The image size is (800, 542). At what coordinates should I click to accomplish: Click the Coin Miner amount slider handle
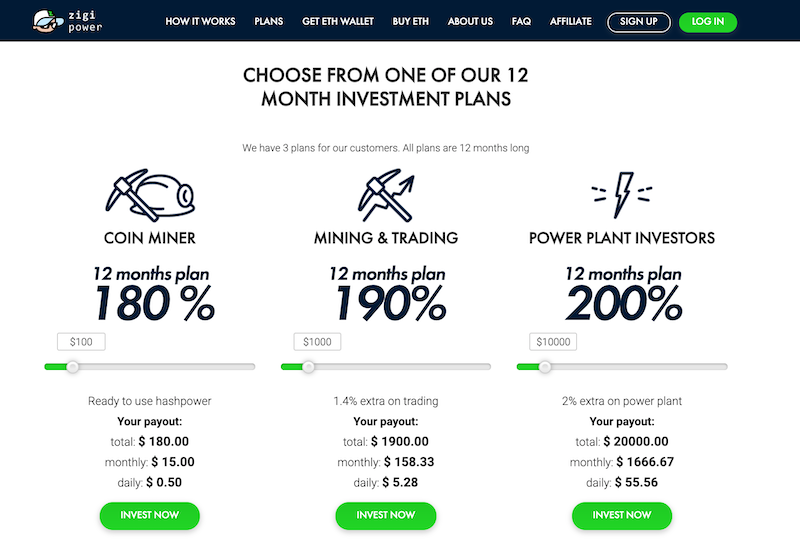tap(72, 366)
